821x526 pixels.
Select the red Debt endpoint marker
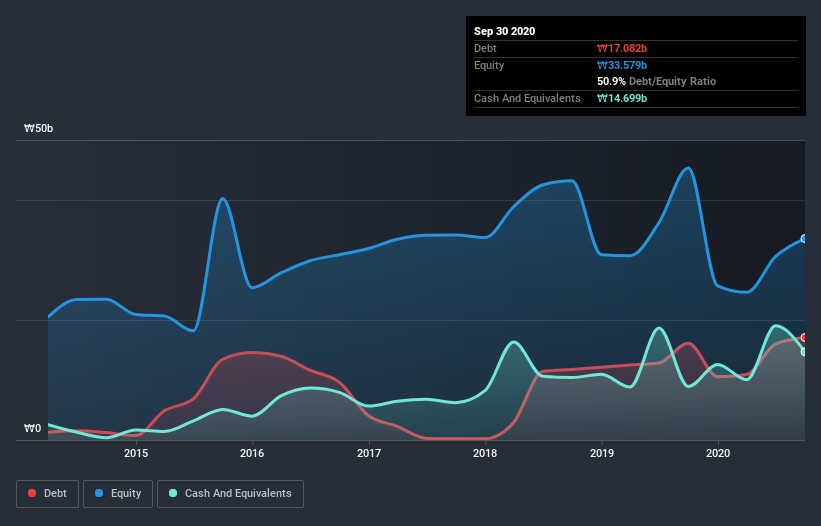click(804, 338)
